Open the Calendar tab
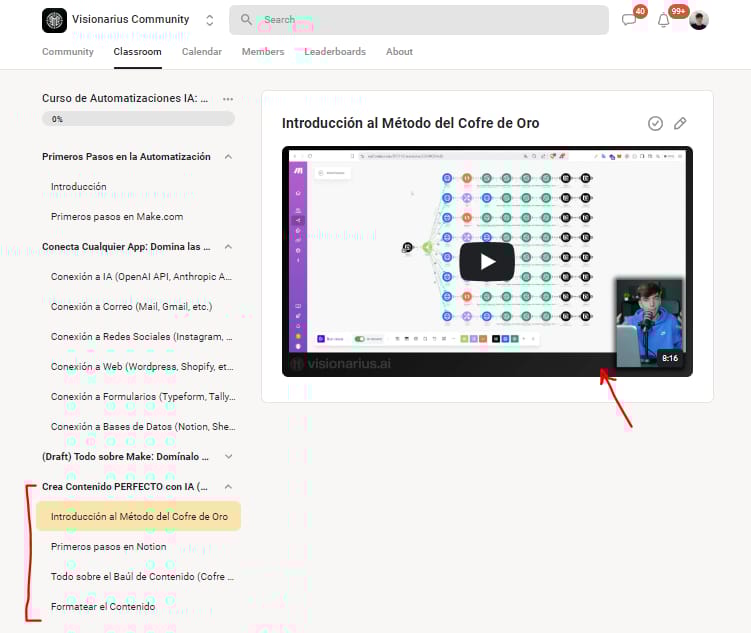This screenshot has height=633, width=751. tap(202, 52)
